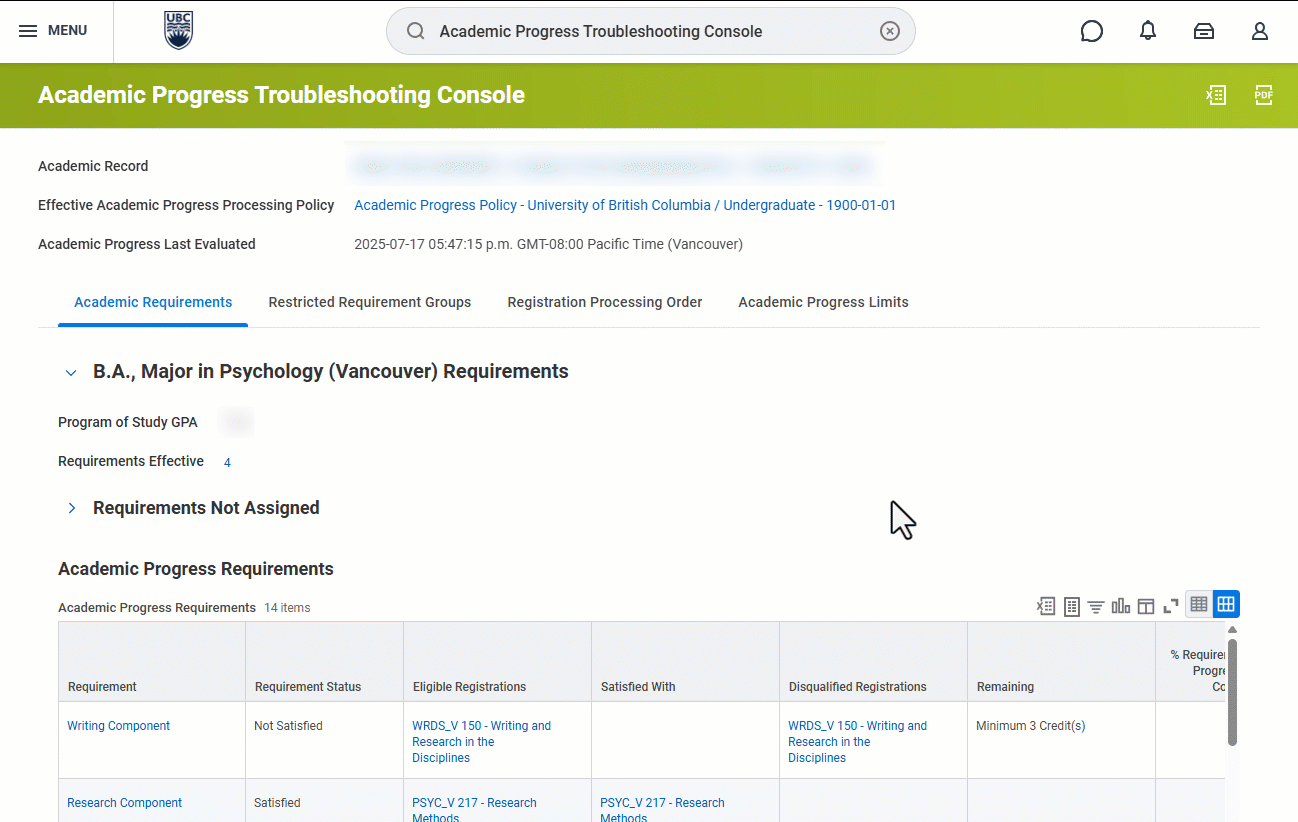Select the blue grid view toggle

[1226, 604]
